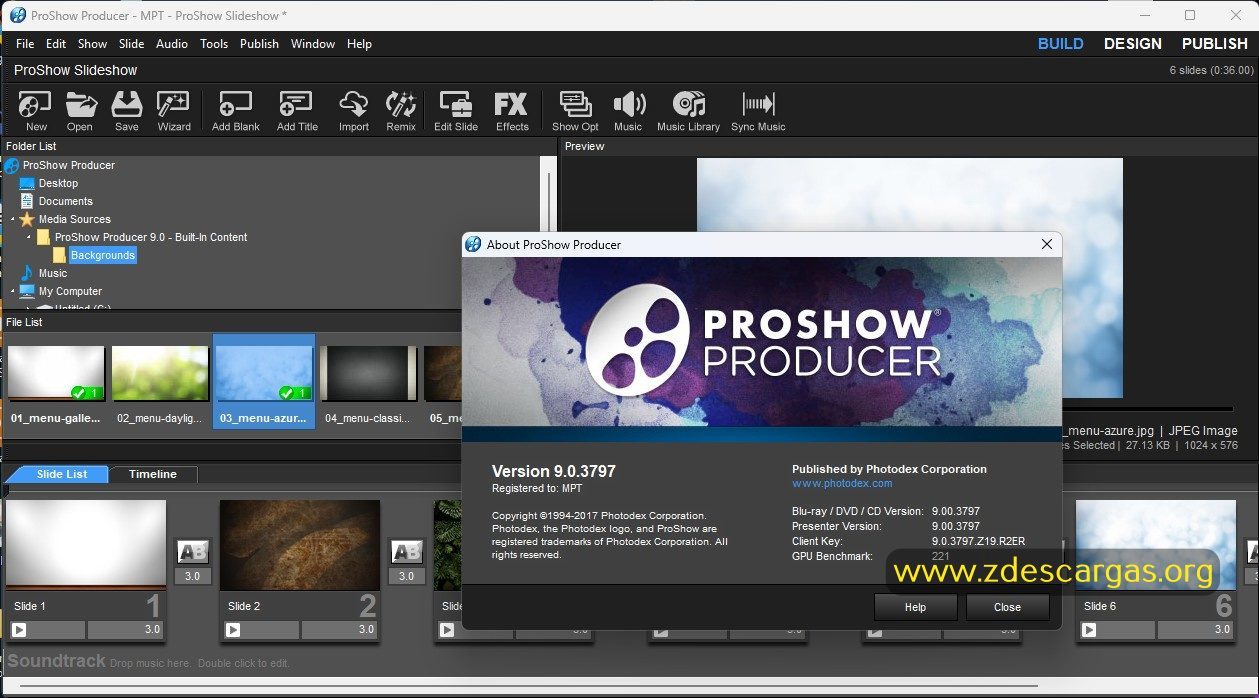Click the Sync Music icon
This screenshot has width=1259, height=698.
[x=758, y=110]
